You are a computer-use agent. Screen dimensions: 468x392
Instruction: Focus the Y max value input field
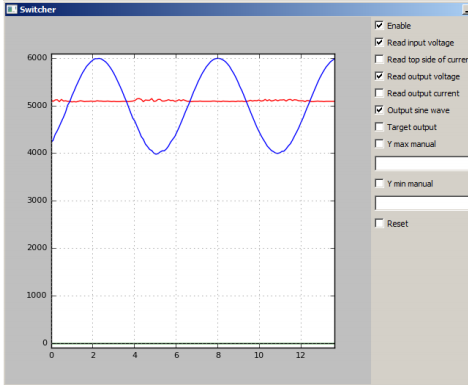coord(421,164)
